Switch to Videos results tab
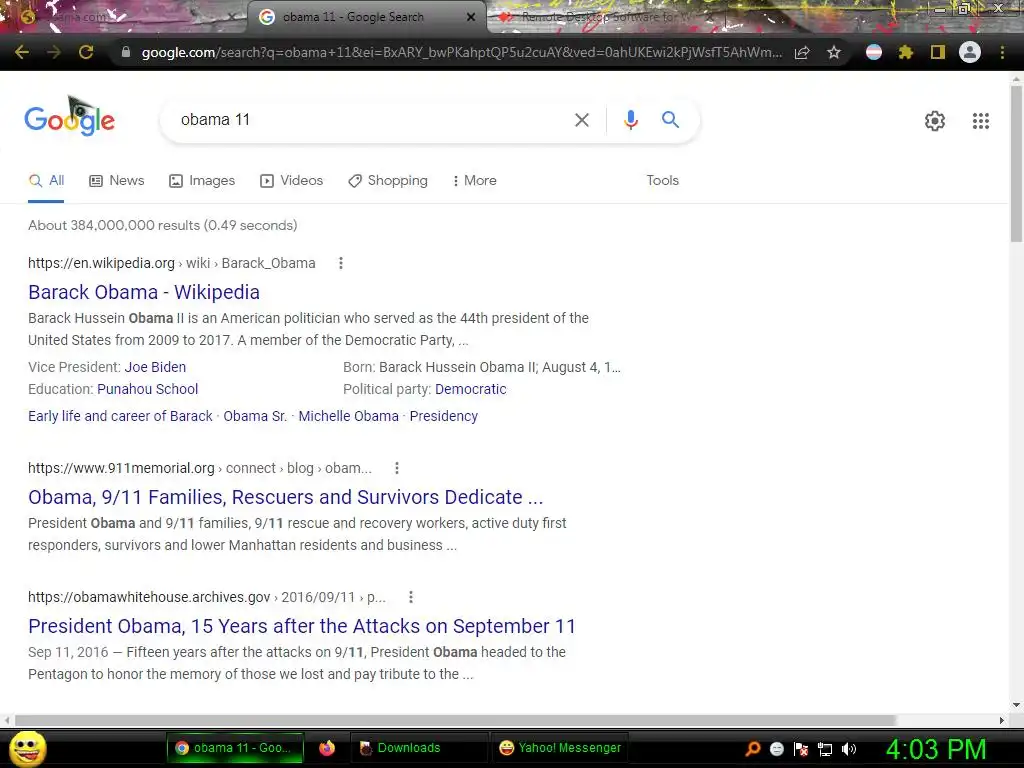The height and width of the screenshot is (768, 1024). 291,181
